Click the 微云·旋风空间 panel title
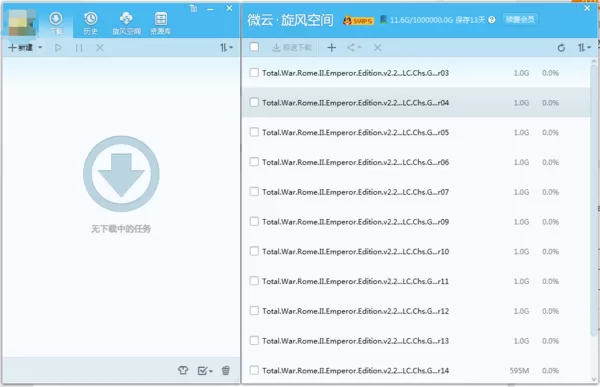The image size is (600, 387). click(290, 20)
